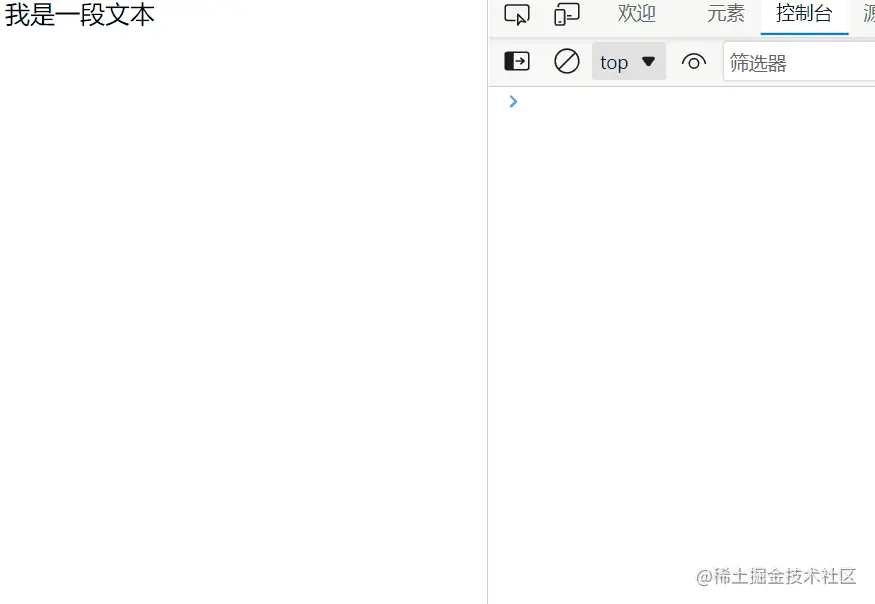Create a live expression with eye icon
This screenshot has width=875, height=604.
pyautogui.click(x=694, y=61)
